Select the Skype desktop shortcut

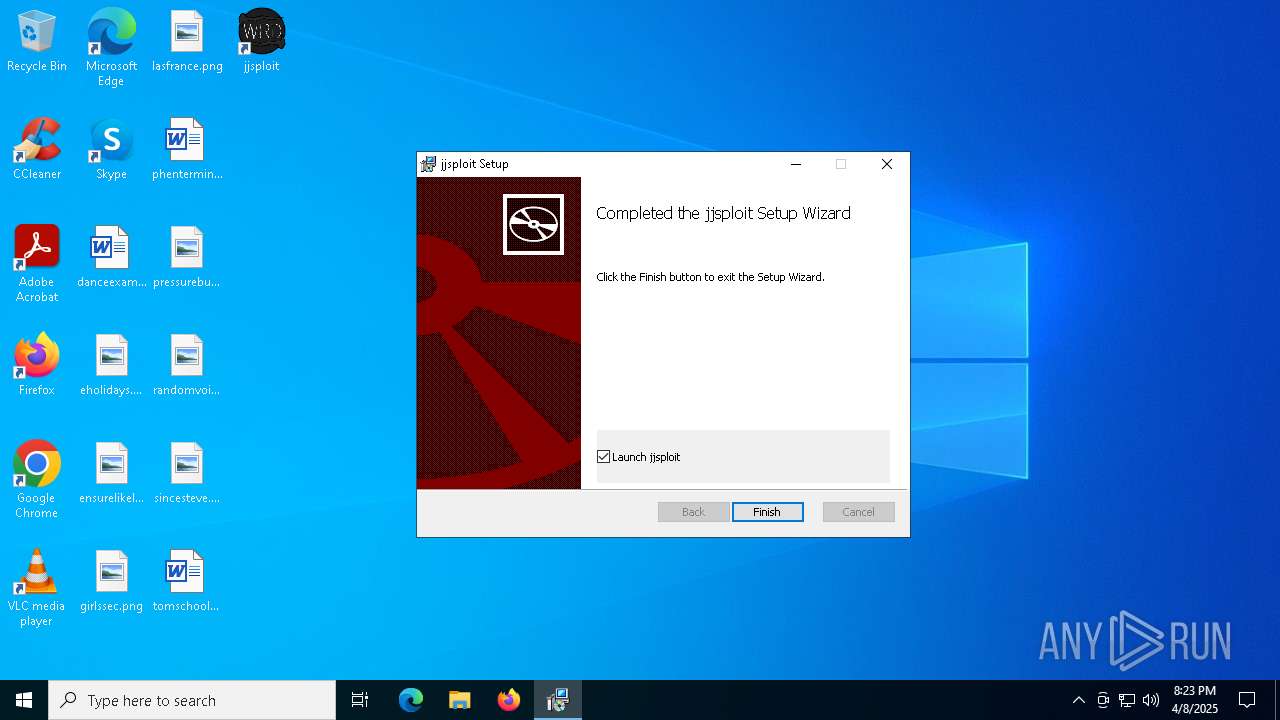[111, 150]
